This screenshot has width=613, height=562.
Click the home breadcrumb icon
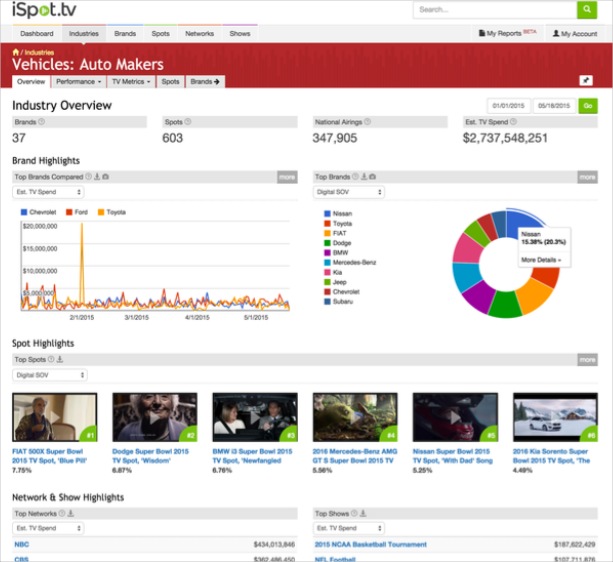click(x=16, y=52)
